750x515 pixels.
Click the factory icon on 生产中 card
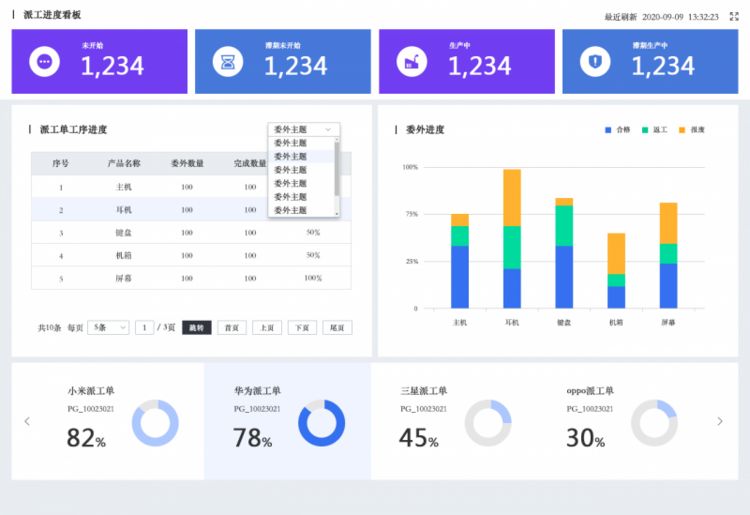point(412,62)
